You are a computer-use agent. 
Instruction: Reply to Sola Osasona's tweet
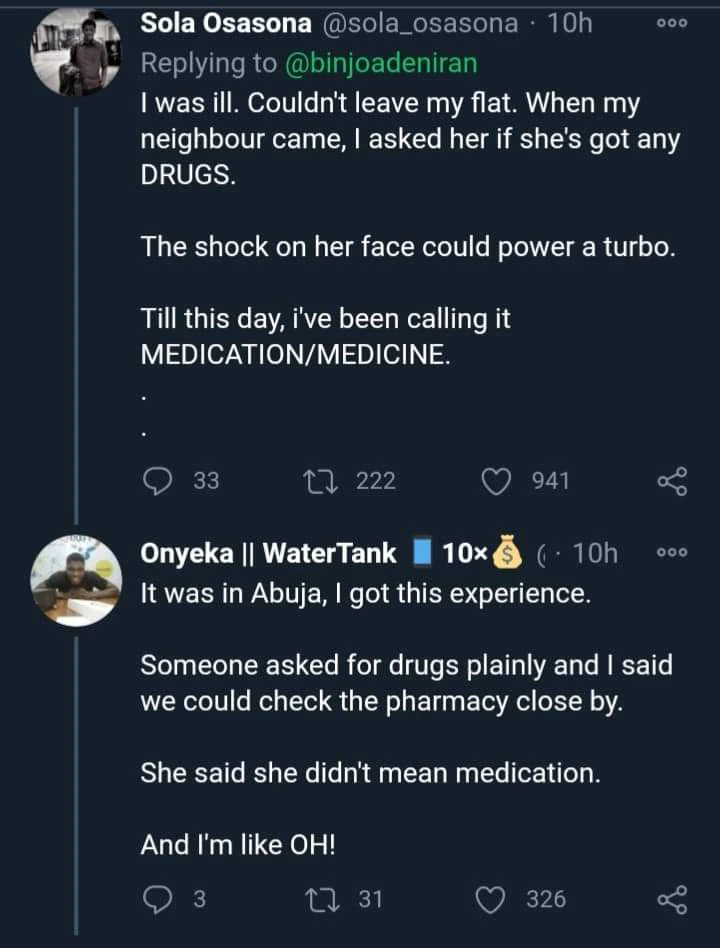(157, 481)
